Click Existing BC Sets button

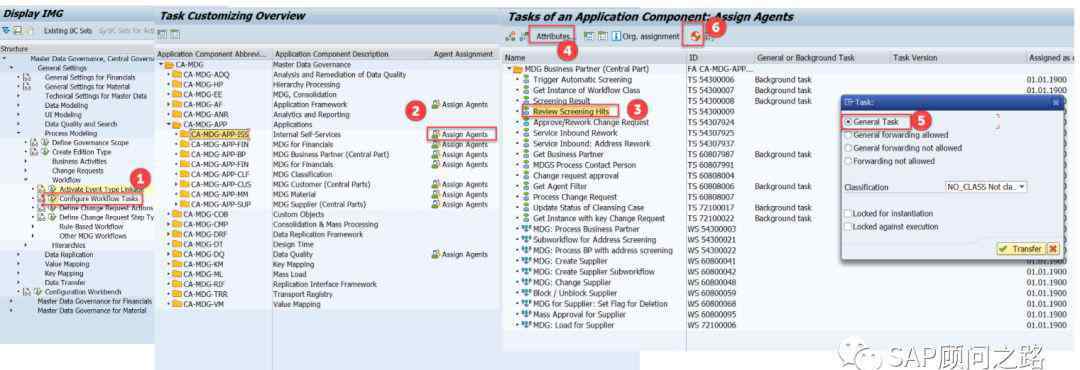pos(68,31)
